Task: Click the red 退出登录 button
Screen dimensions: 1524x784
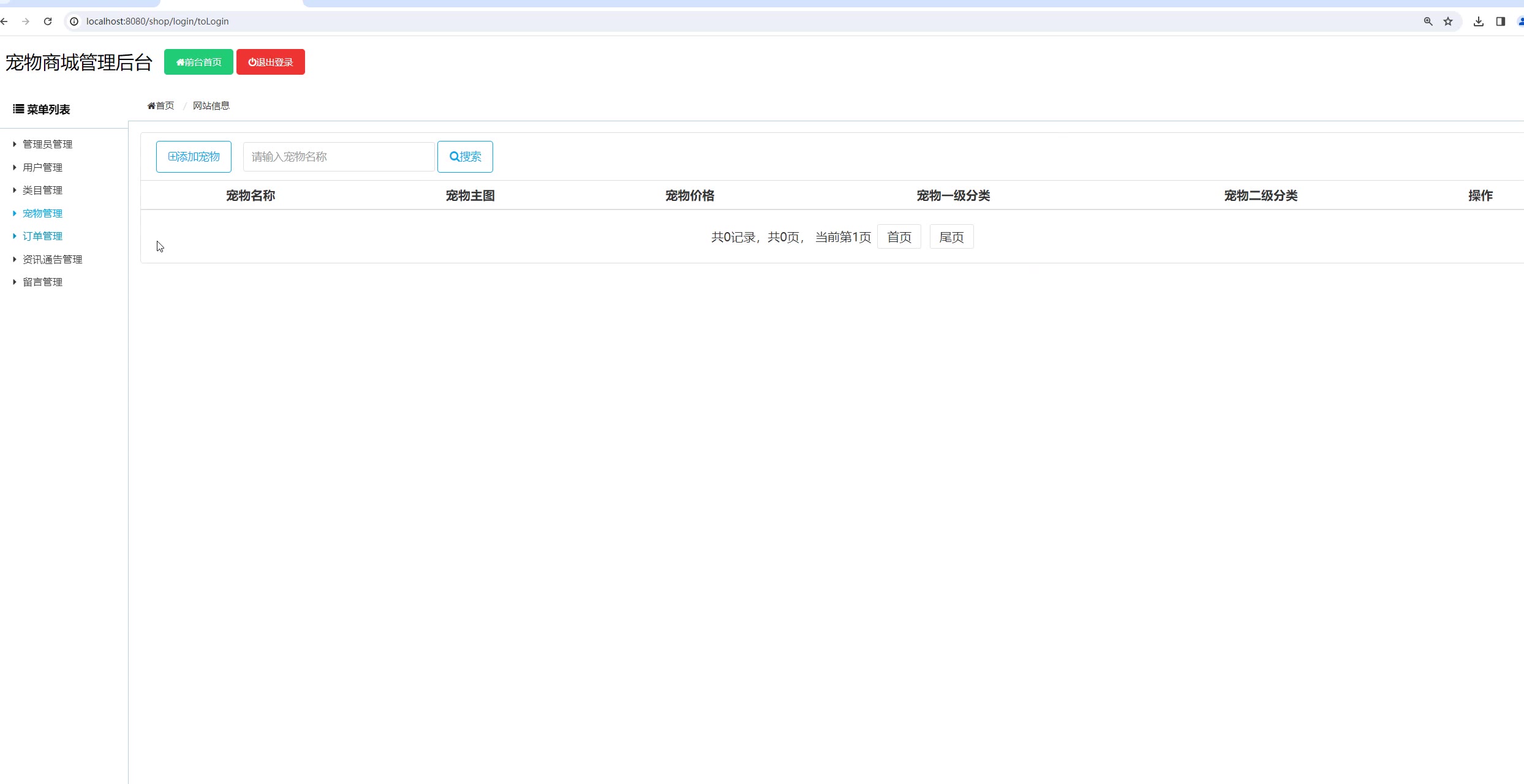Action: point(271,62)
